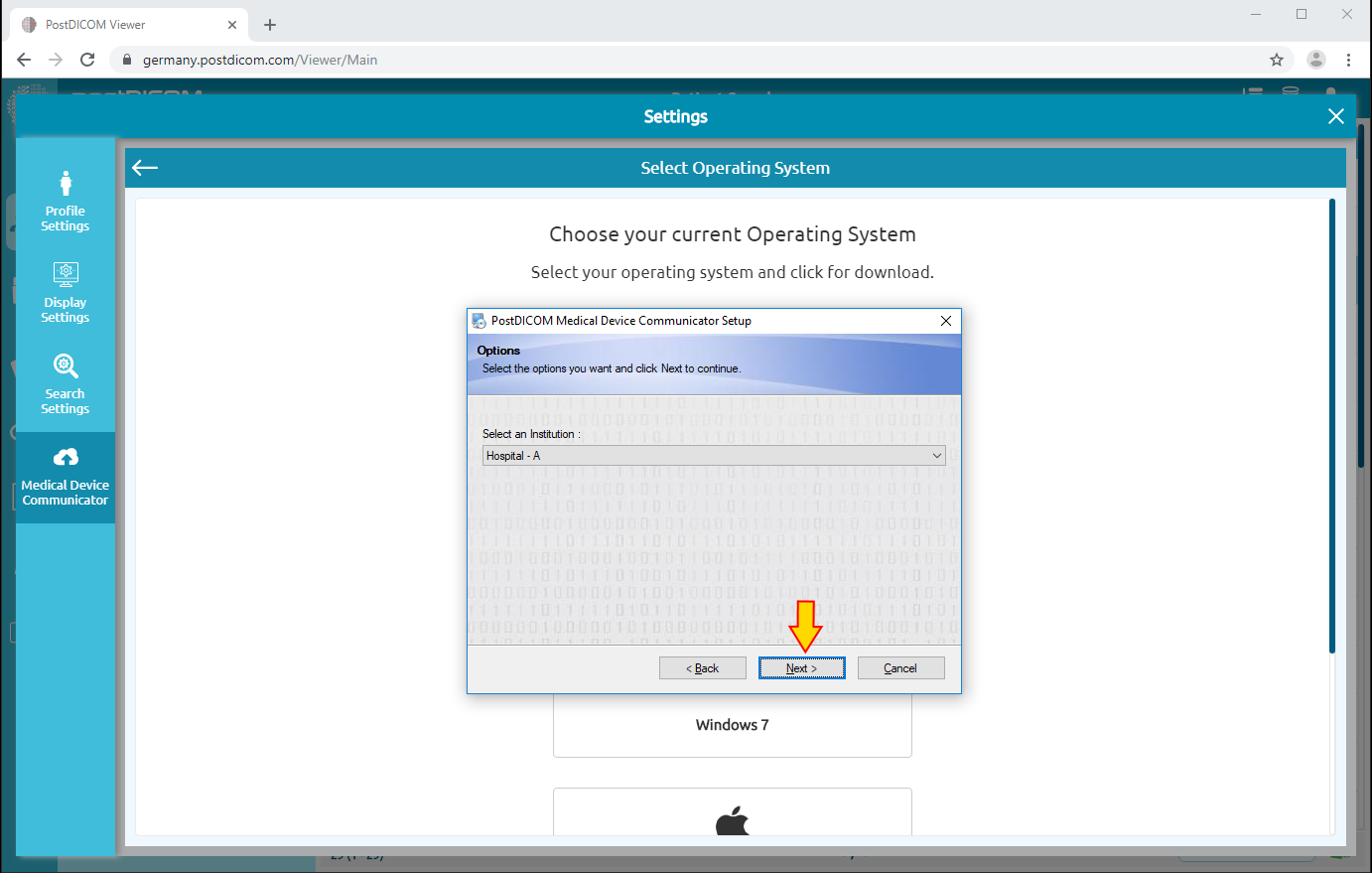The image size is (1372, 873).
Task: Click the settings panel vertical scrollbar
Action: 1332,426
